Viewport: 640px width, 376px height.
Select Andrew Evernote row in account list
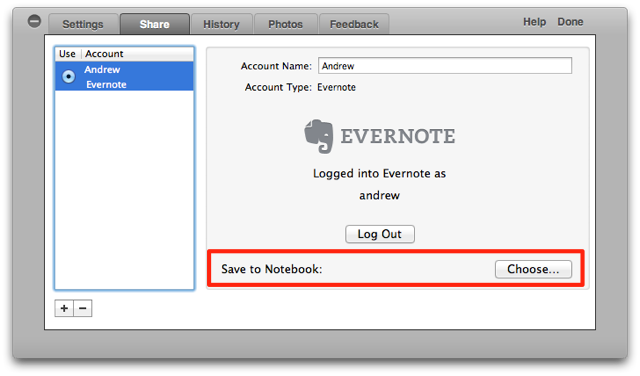(124, 76)
